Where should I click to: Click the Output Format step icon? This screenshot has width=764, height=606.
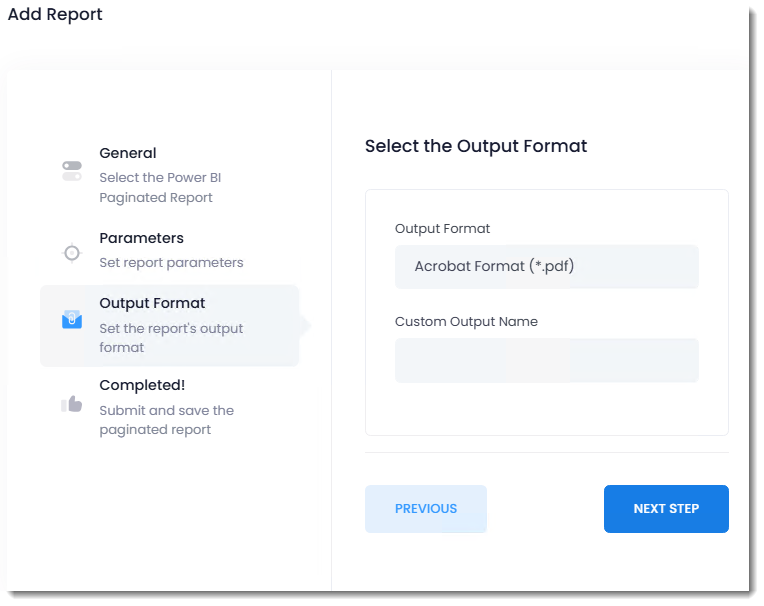[72, 319]
